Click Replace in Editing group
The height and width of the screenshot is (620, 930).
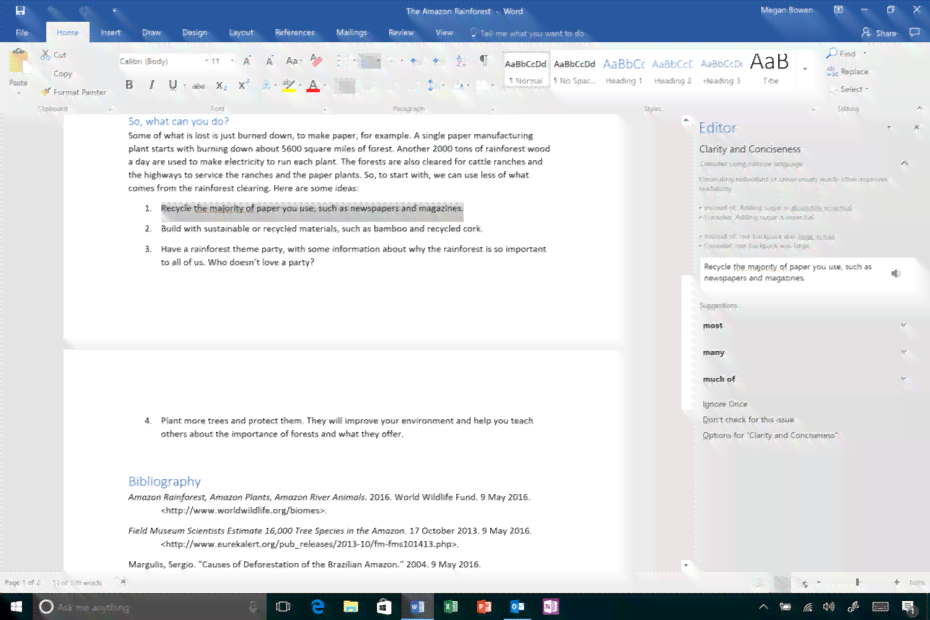point(847,71)
